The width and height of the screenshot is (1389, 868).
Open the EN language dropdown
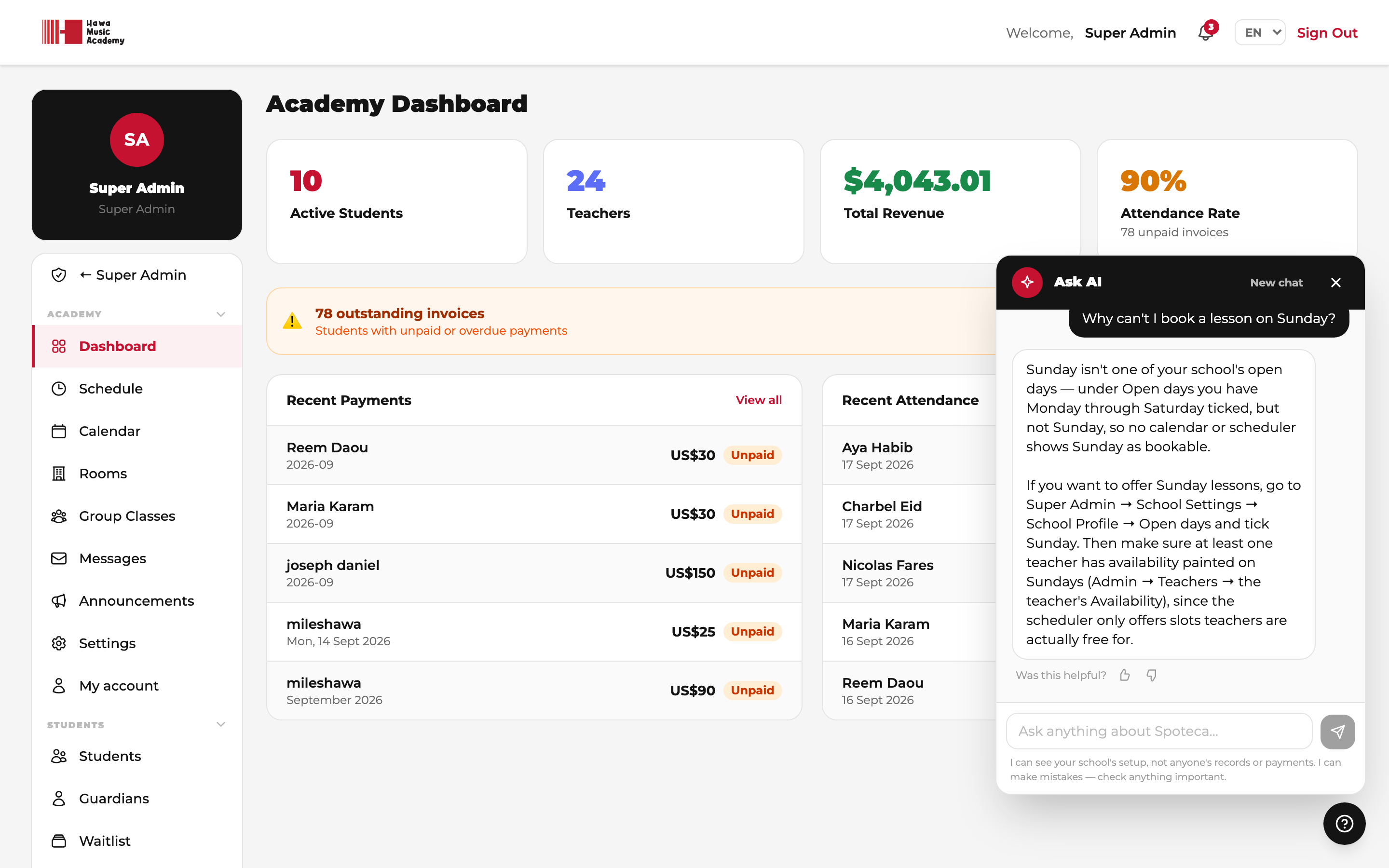click(x=1260, y=33)
